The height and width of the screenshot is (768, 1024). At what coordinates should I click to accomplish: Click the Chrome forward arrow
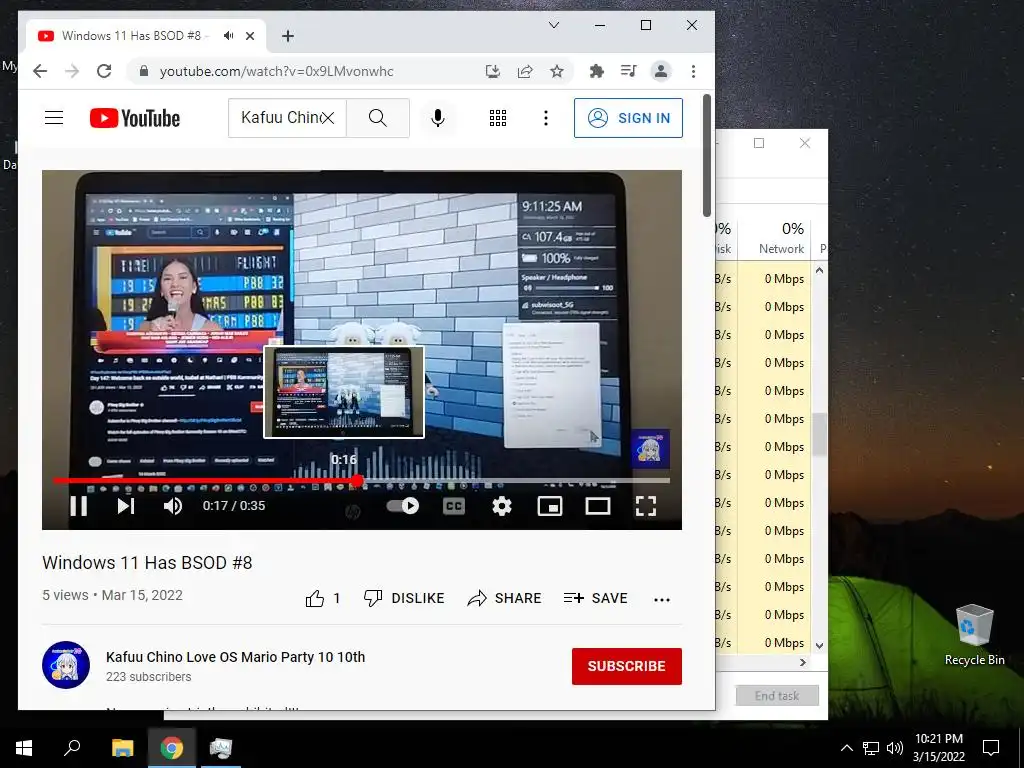pyautogui.click(x=72, y=71)
